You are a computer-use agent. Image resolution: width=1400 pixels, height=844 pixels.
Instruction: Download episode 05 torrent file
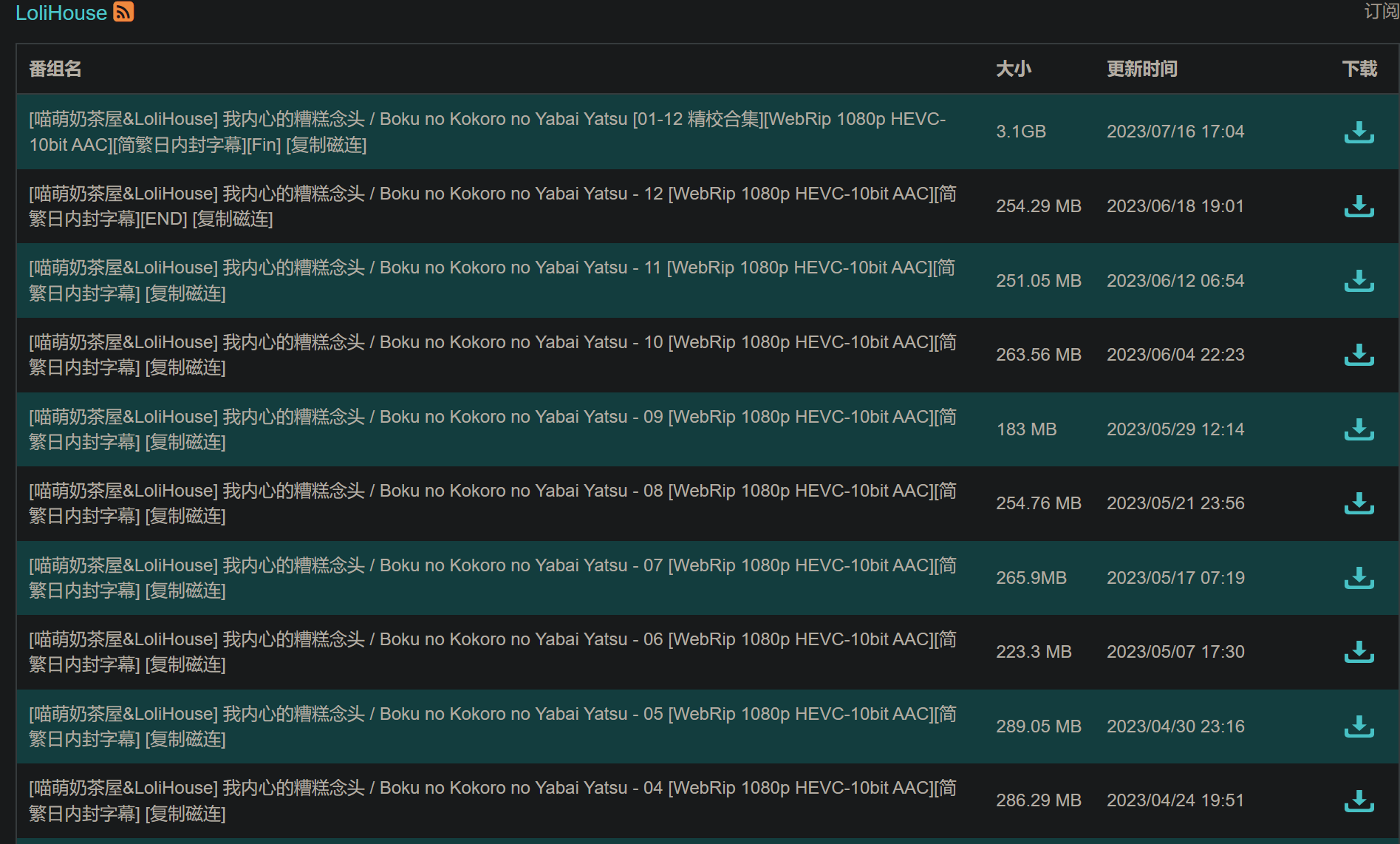[x=1358, y=726]
